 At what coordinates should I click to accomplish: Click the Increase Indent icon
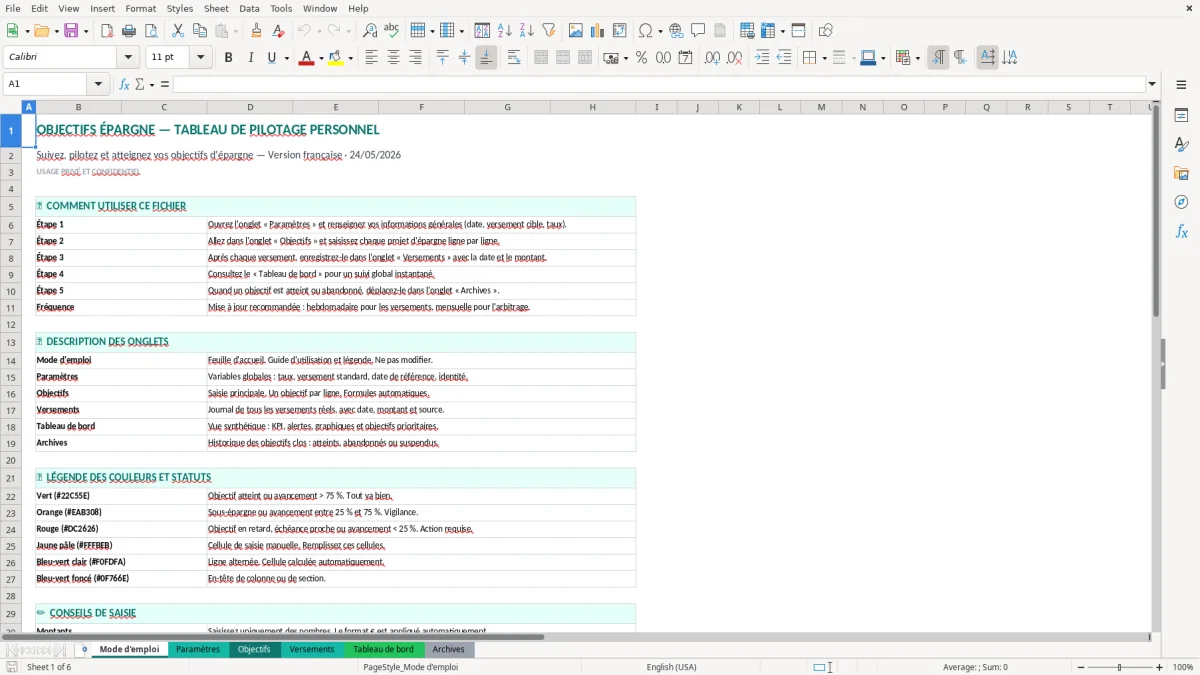(x=762, y=58)
